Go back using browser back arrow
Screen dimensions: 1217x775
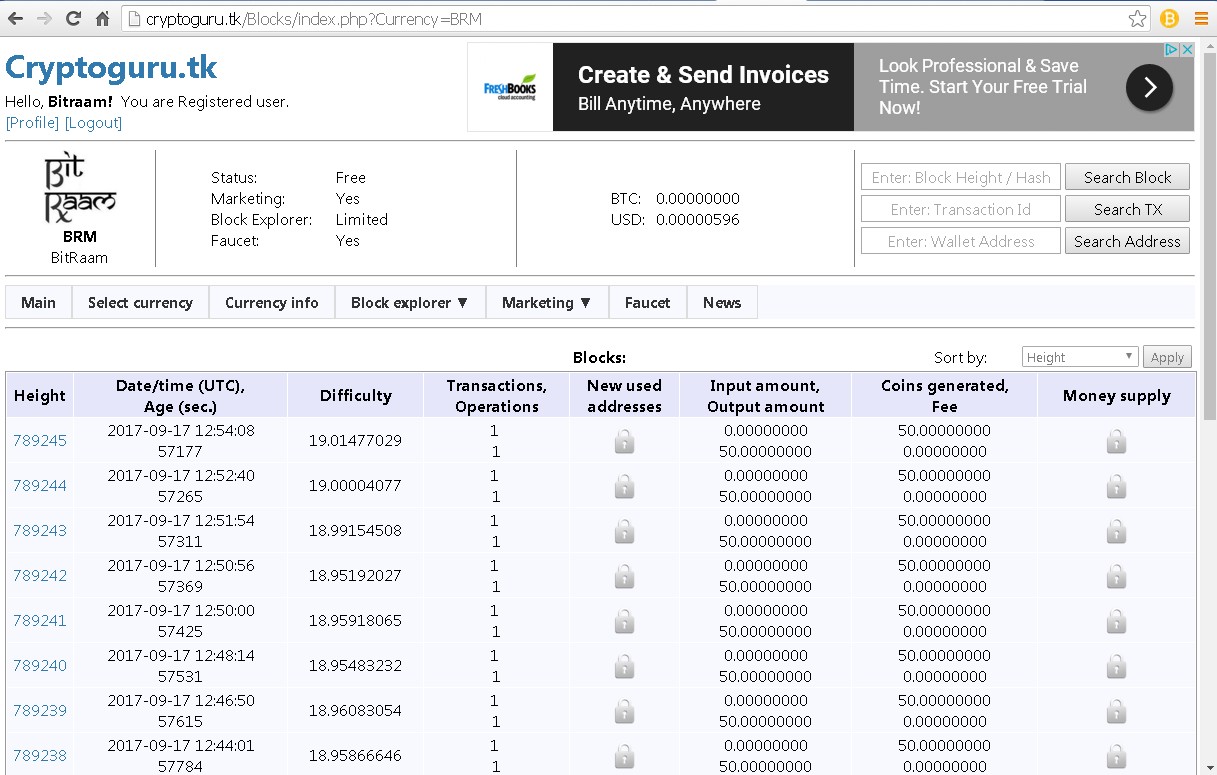[15, 18]
